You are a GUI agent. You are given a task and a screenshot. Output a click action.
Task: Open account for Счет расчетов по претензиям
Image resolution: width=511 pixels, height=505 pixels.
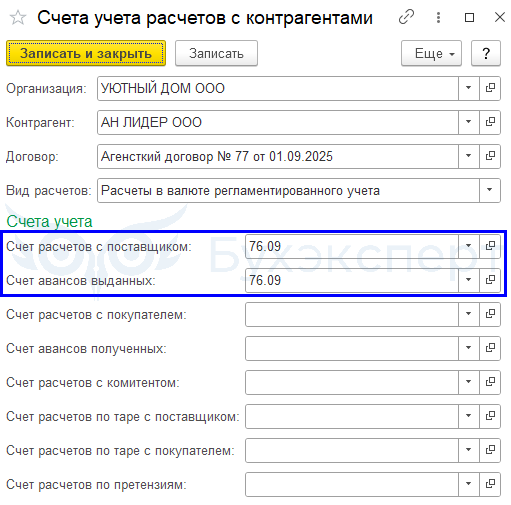coord(490,484)
